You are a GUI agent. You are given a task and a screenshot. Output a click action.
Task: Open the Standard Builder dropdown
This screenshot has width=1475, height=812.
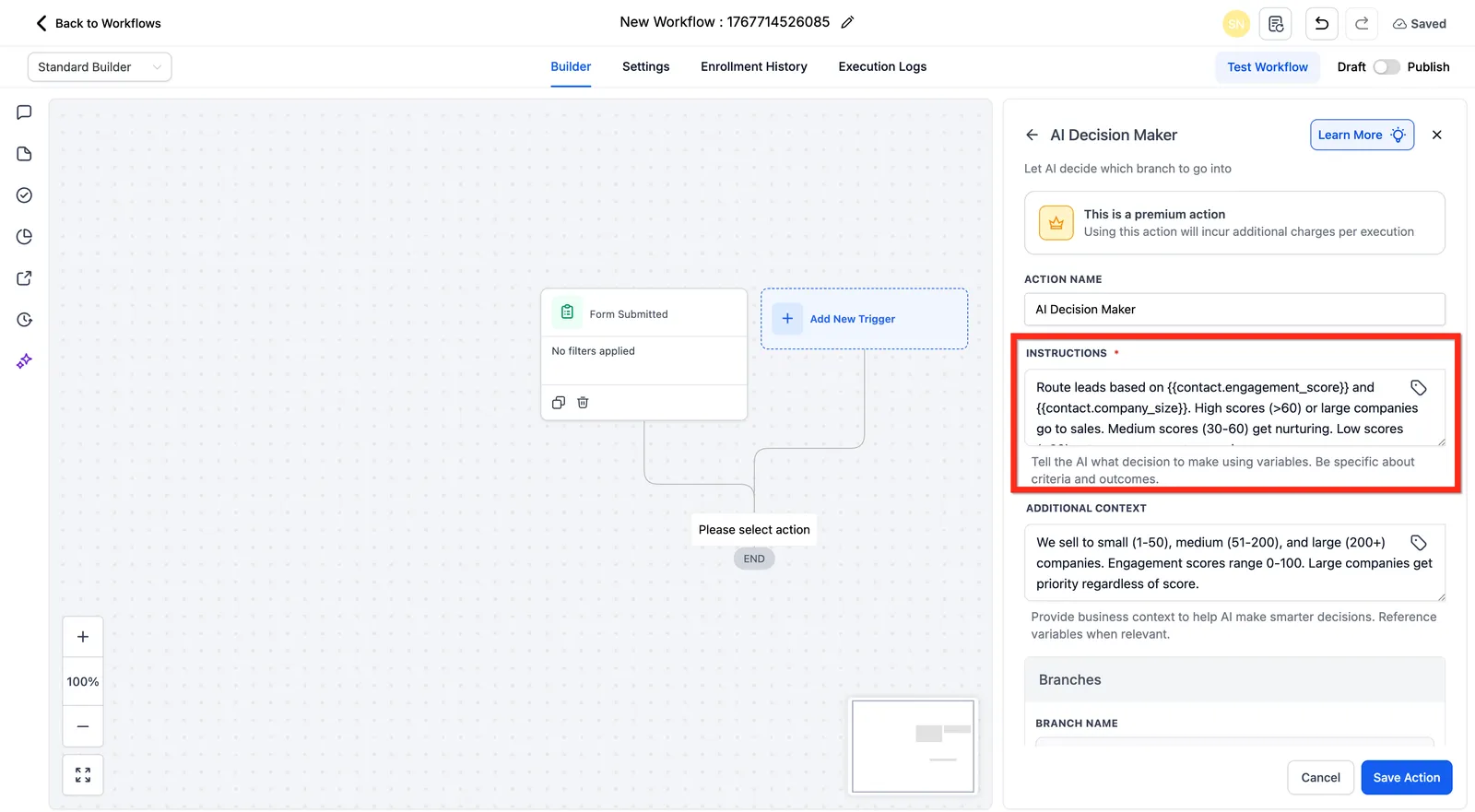click(x=100, y=67)
